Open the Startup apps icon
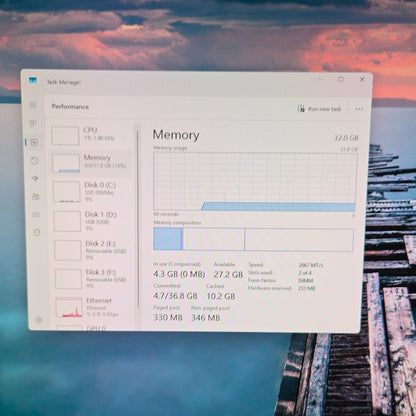 click(35, 179)
